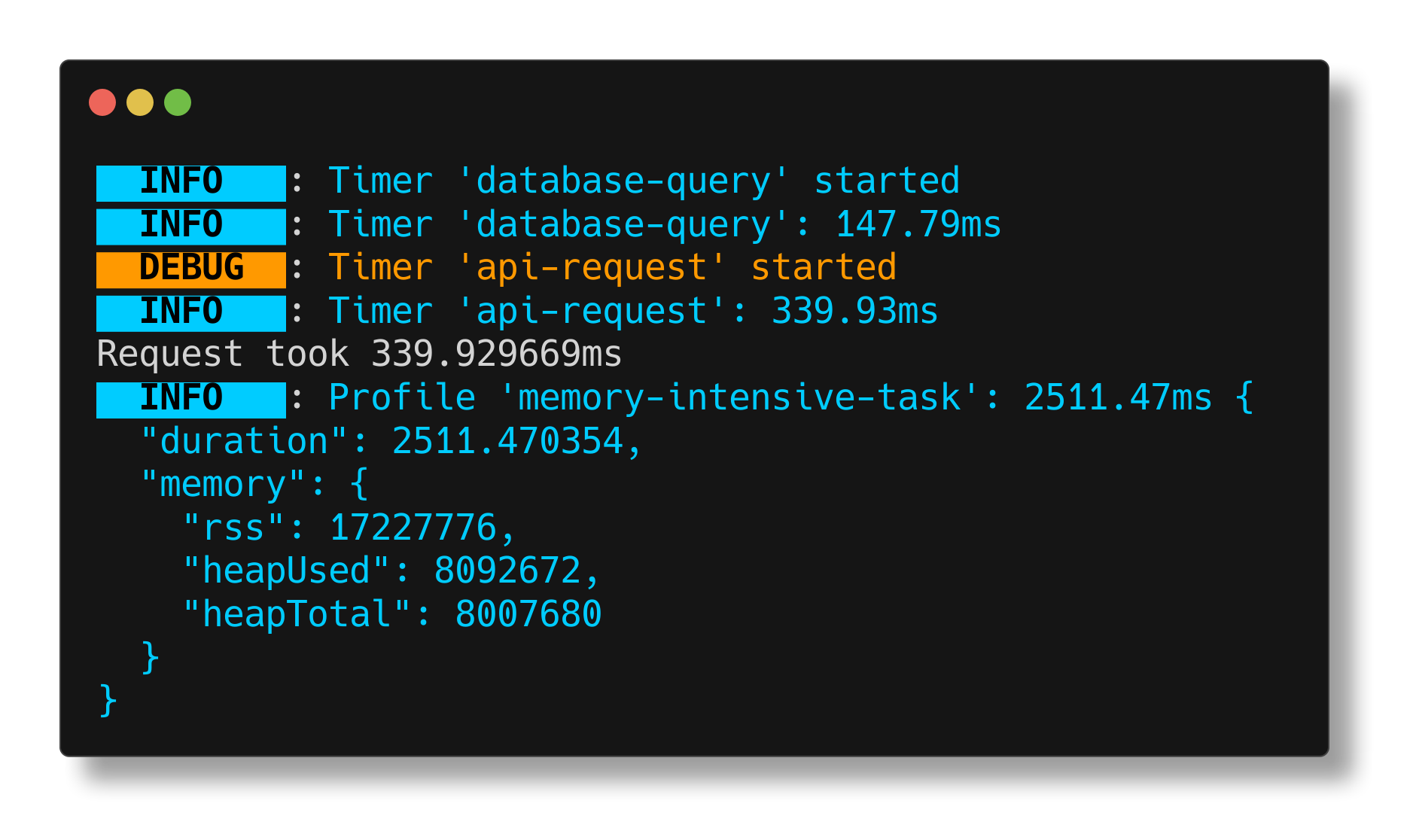Click the red traffic light control
Viewport: 1413px width, 840px height.
[x=102, y=102]
